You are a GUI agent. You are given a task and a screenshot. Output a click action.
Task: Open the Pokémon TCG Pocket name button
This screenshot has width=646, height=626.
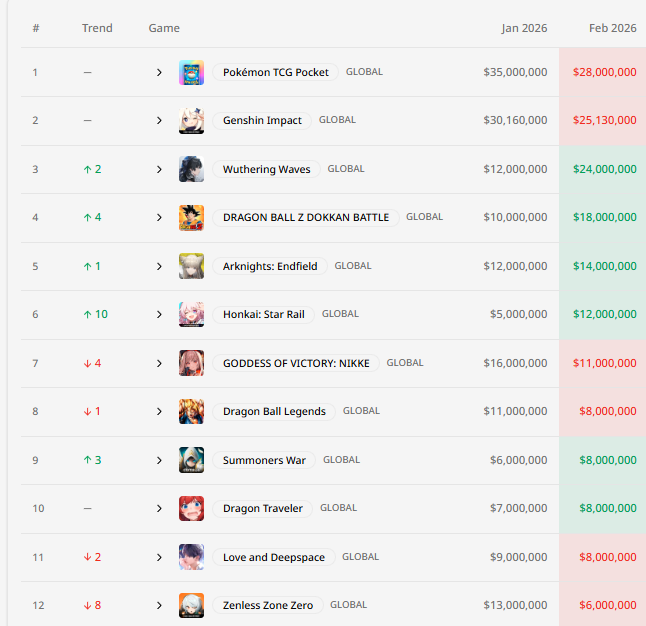click(276, 72)
